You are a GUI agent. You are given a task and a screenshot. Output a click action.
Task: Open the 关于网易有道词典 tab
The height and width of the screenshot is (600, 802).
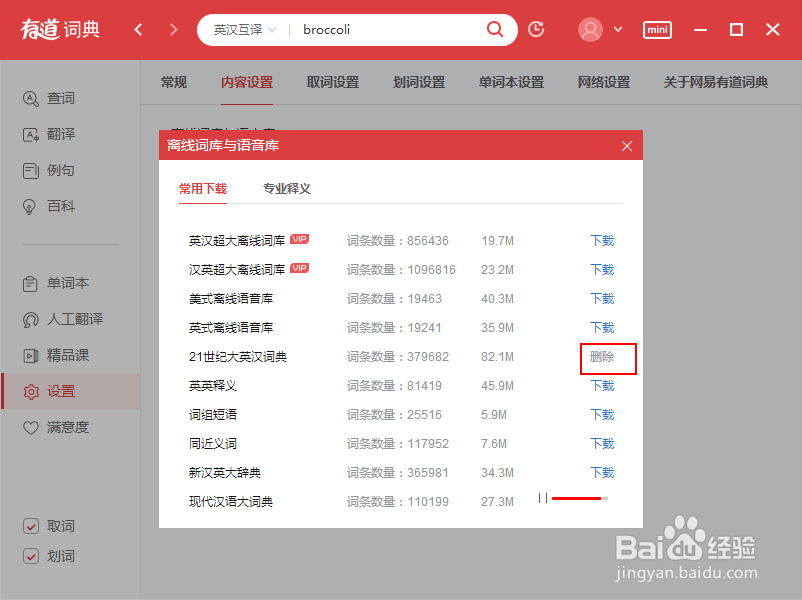(x=716, y=82)
